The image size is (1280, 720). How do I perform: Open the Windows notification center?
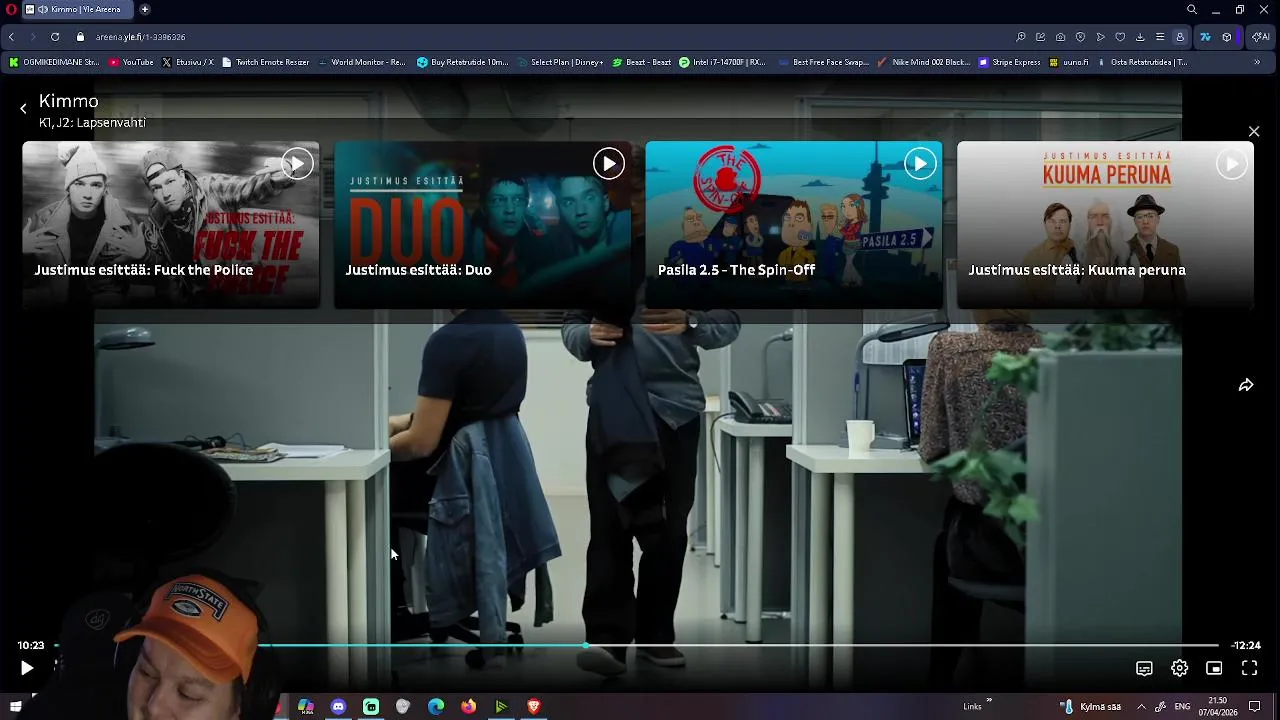1255,706
